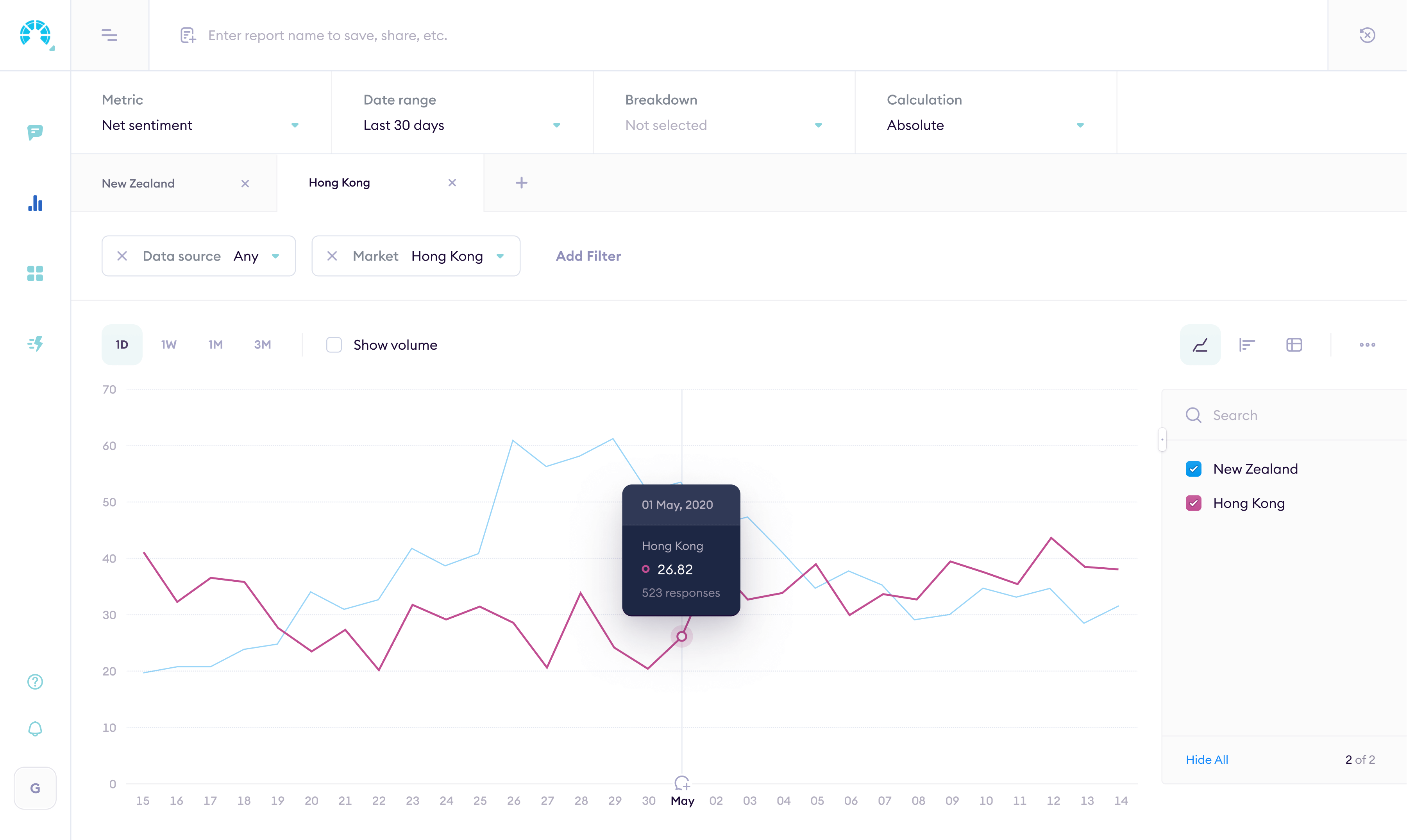Open the help icon near bottom left
The width and height of the screenshot is (1407, 840).
35,681
